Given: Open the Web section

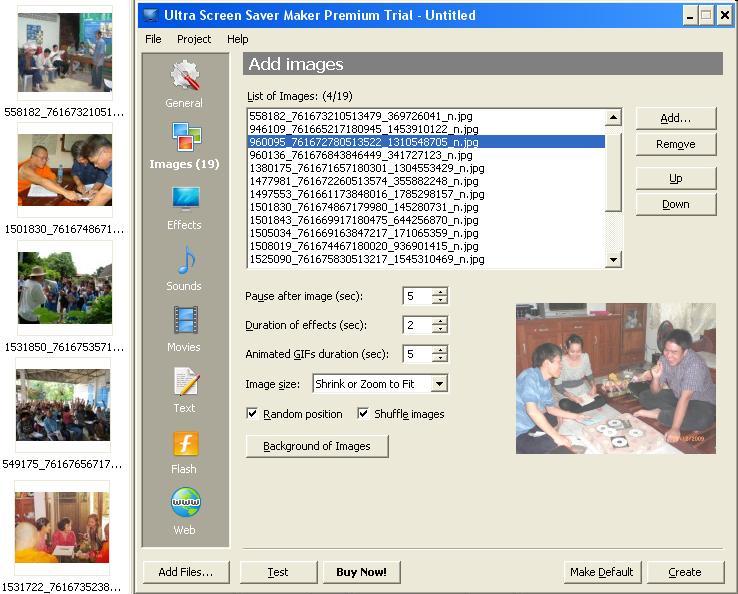Looking at the screenshot, I should coord(184,512).
